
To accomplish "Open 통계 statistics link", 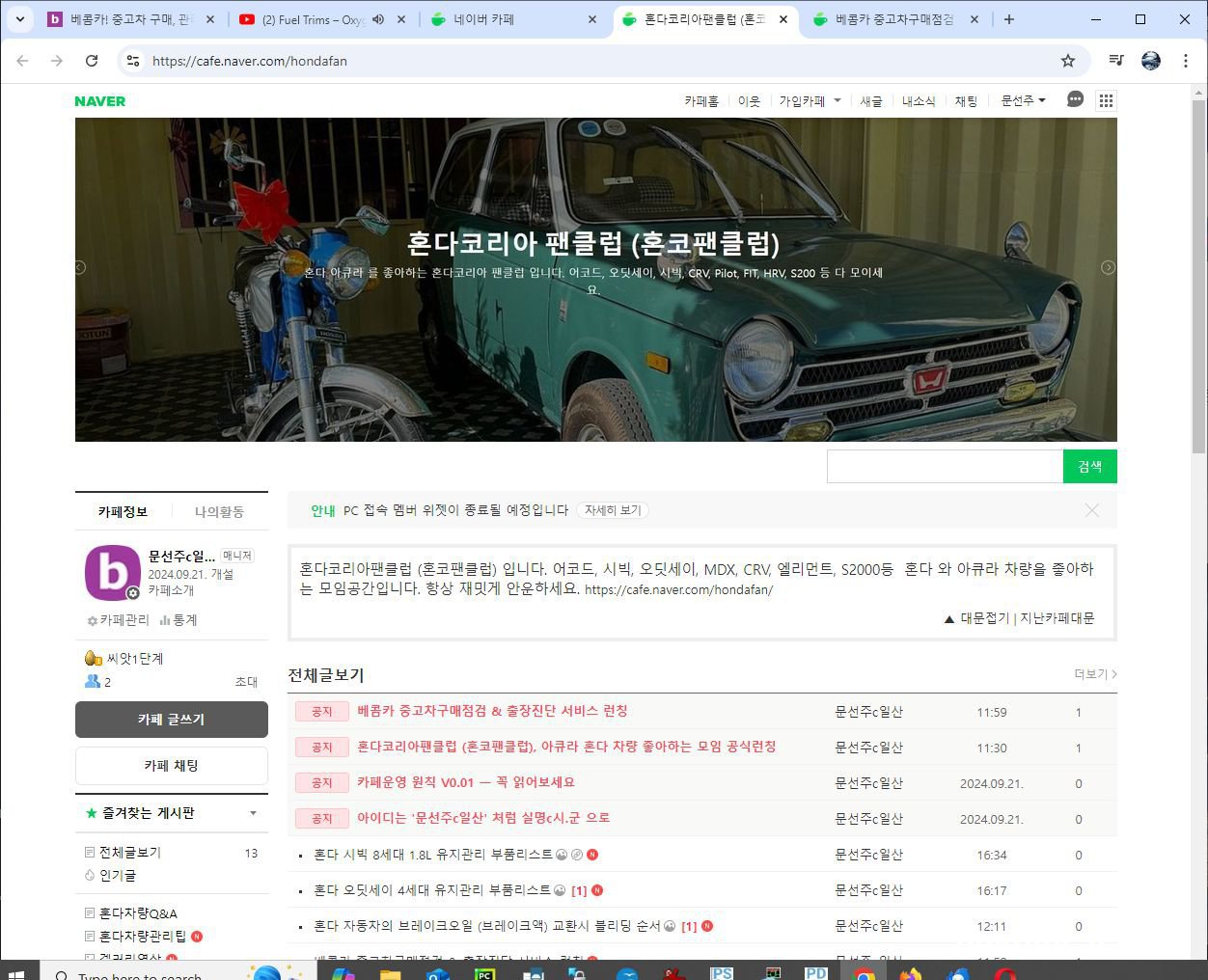I will 178,620.
